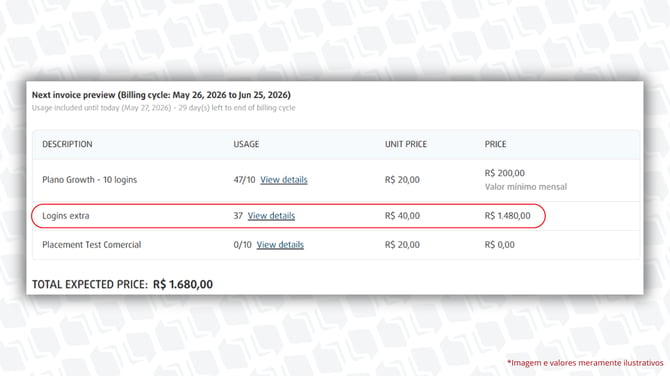The width and height of the screenshot is (670, 376).
Task: Click the 'Valor mínimo mensal' note
Action: (x=526, y=187)
